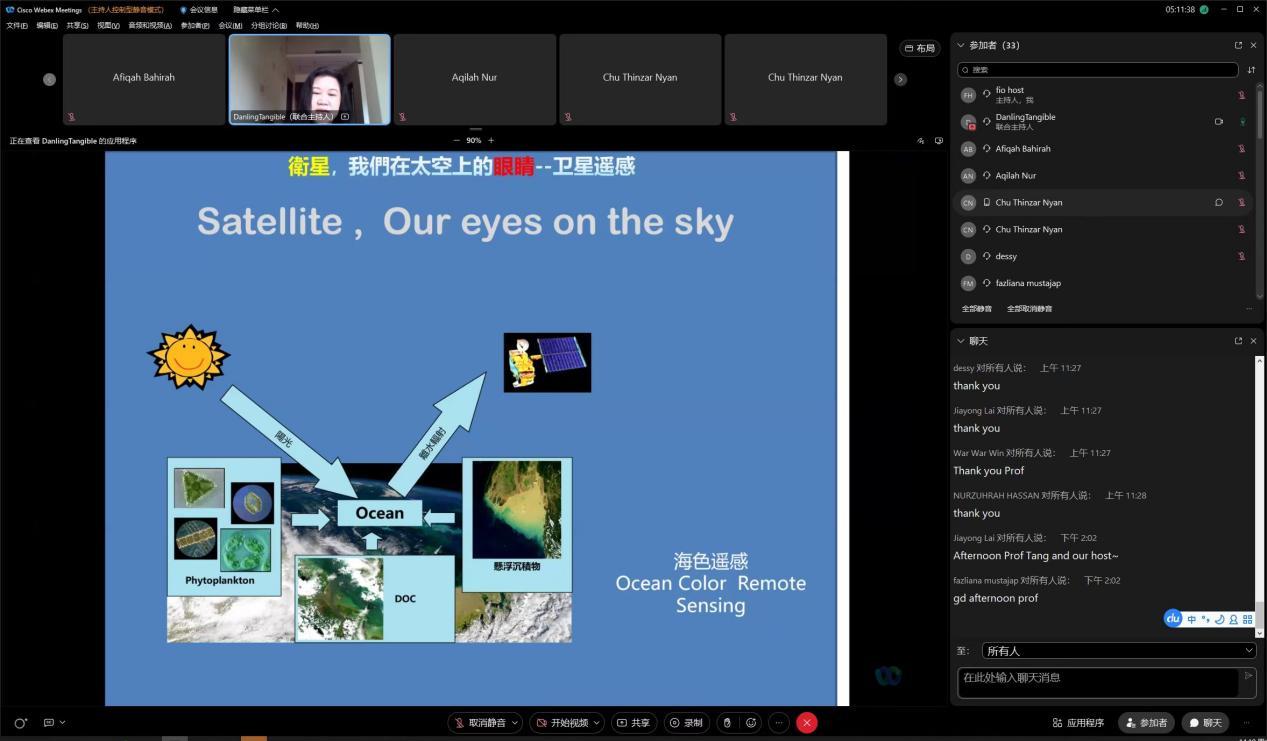Click 全部静音 to mute all

click(977, 309)
